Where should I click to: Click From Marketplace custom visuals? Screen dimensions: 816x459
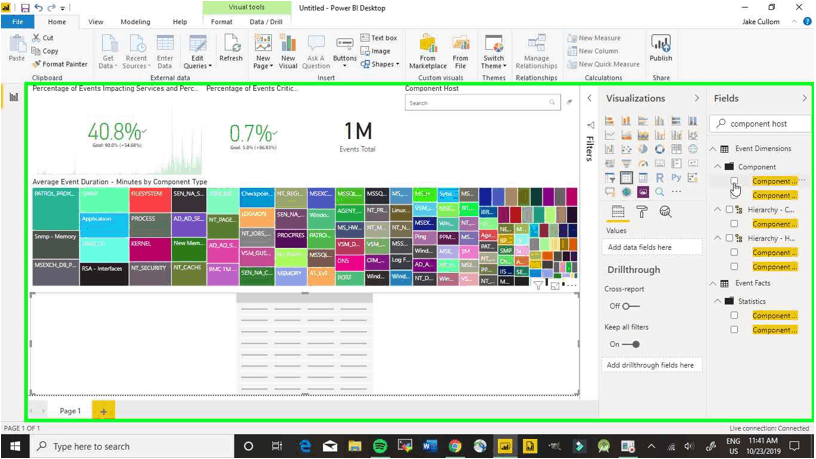(x=428, y=52)
